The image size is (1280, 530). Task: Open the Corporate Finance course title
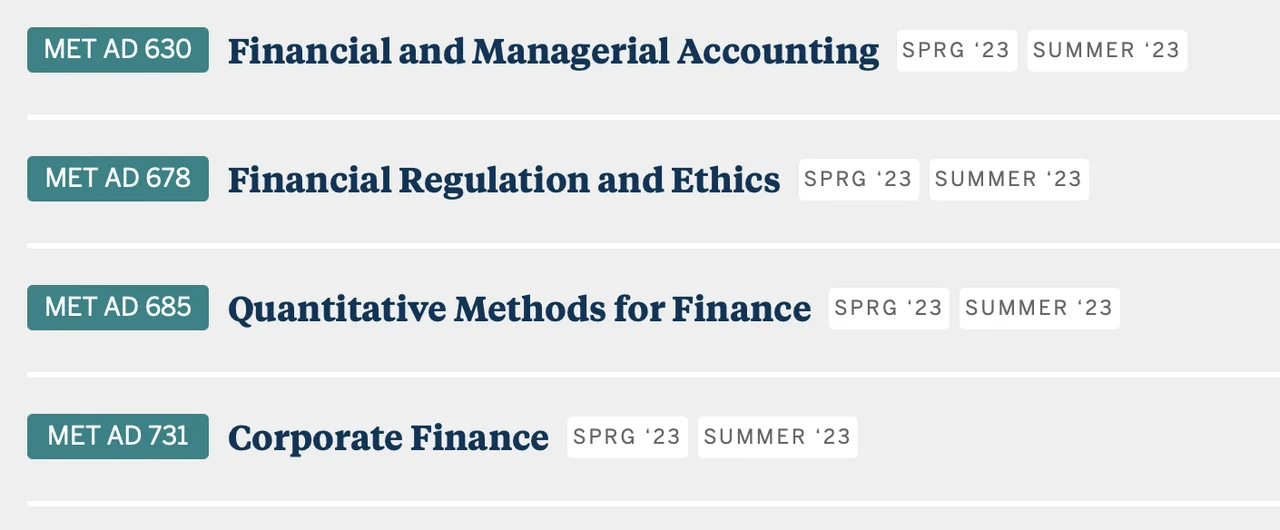click(388, 438)
